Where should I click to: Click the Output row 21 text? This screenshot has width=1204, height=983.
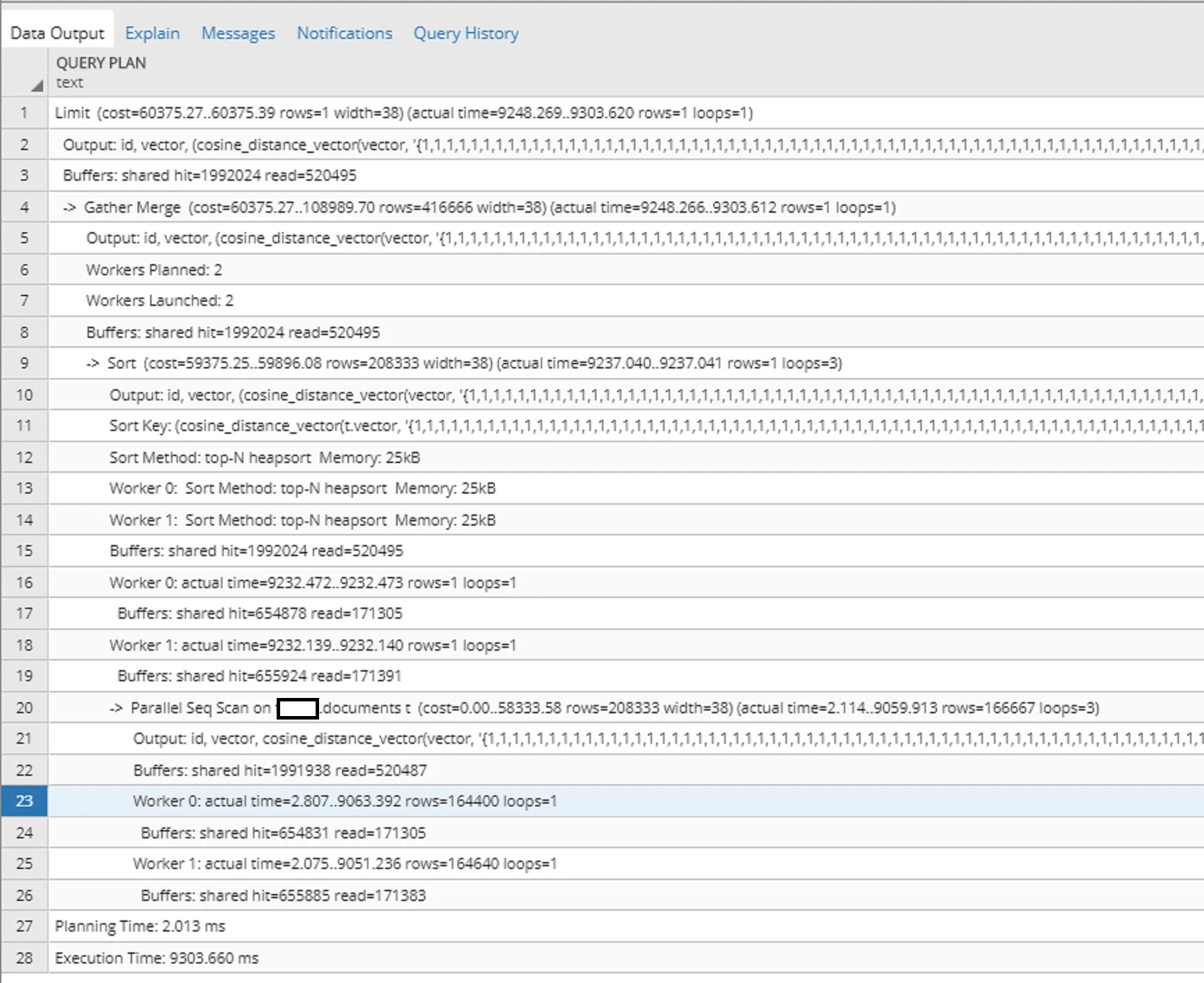click(x=669, y=738)
